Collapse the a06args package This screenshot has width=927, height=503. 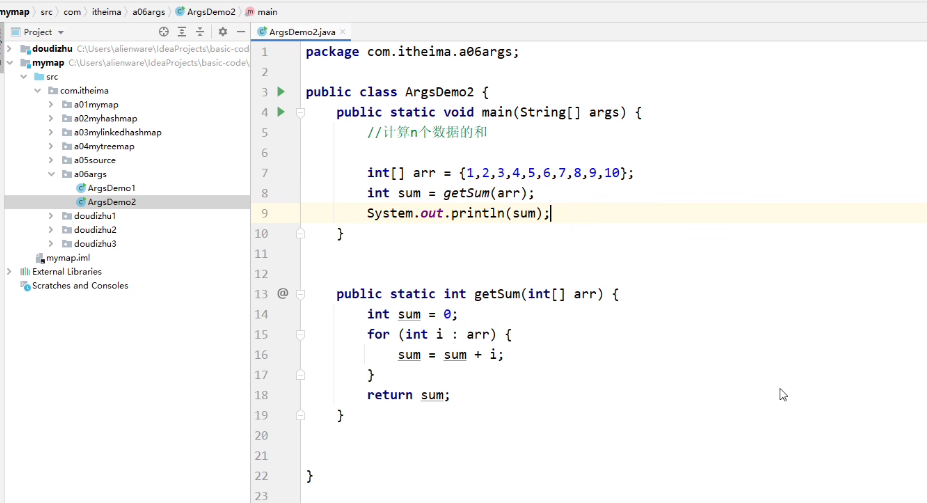point(51,174)
